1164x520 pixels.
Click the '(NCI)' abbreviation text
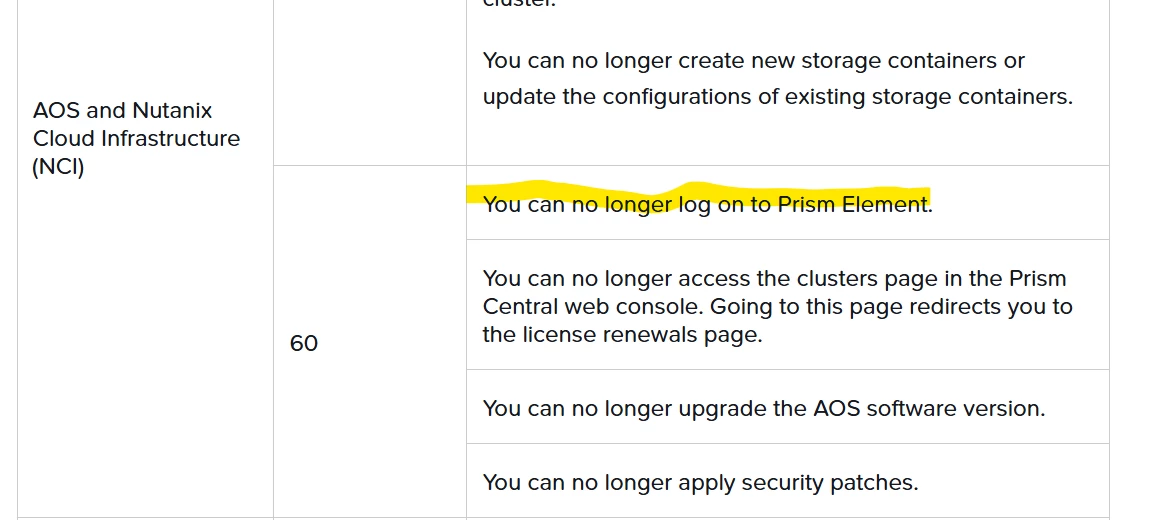click(59, 167)
